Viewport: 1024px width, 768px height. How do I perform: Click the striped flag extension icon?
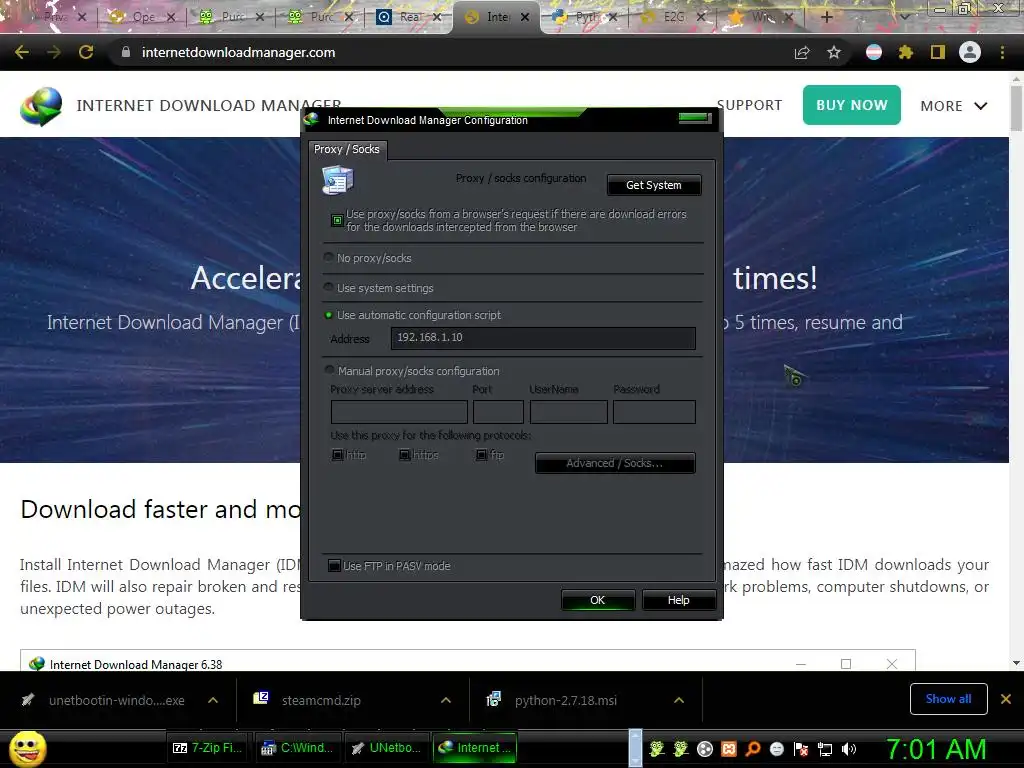pyautogui.click(x=874, y=53)
